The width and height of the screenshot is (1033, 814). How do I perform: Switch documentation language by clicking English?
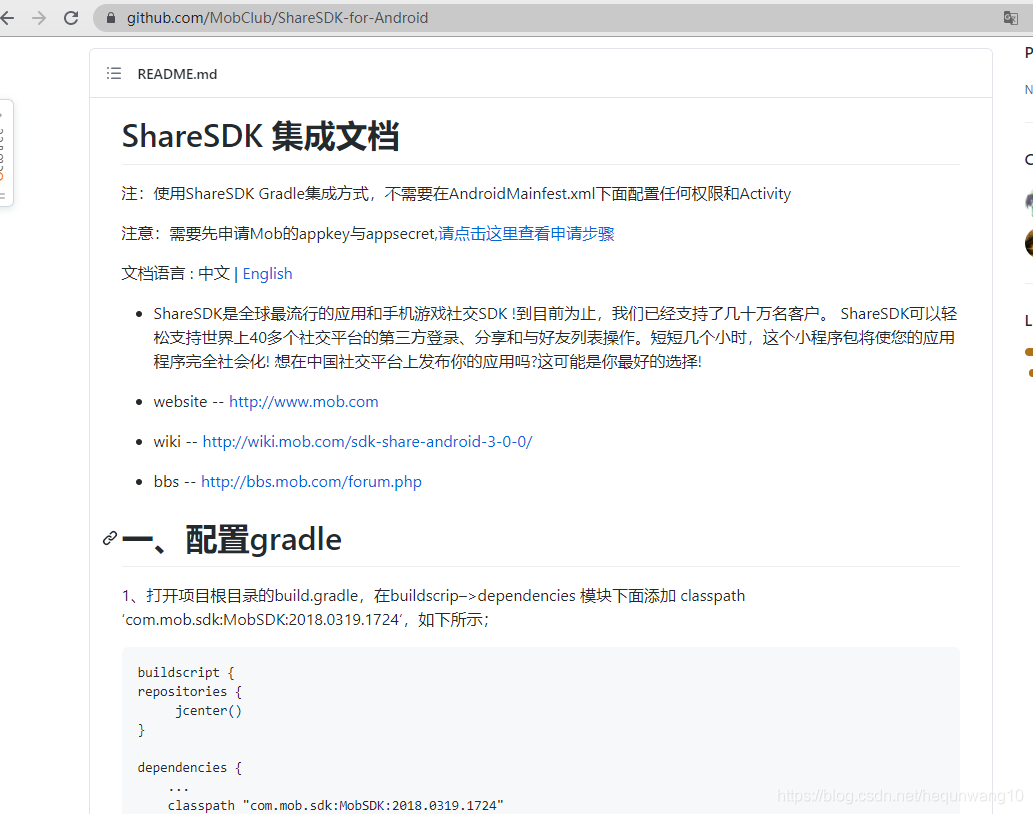267,273
